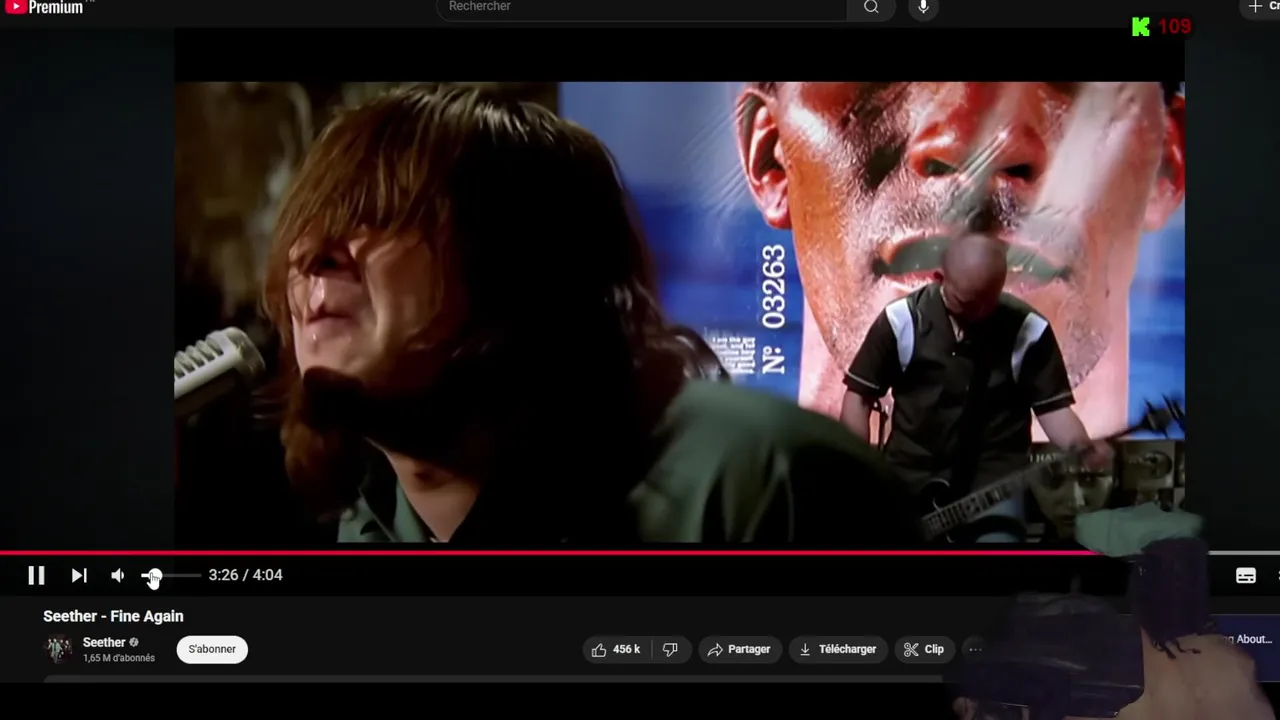Click the 3:26 / 4:04 time display
1280x720 pixels.
[x=245, y=575]
